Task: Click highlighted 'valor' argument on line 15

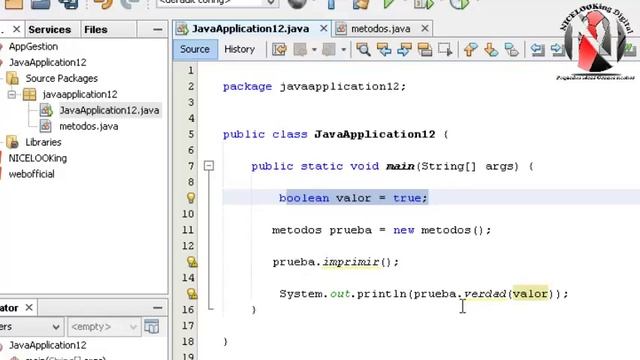Action: [530, 293]
